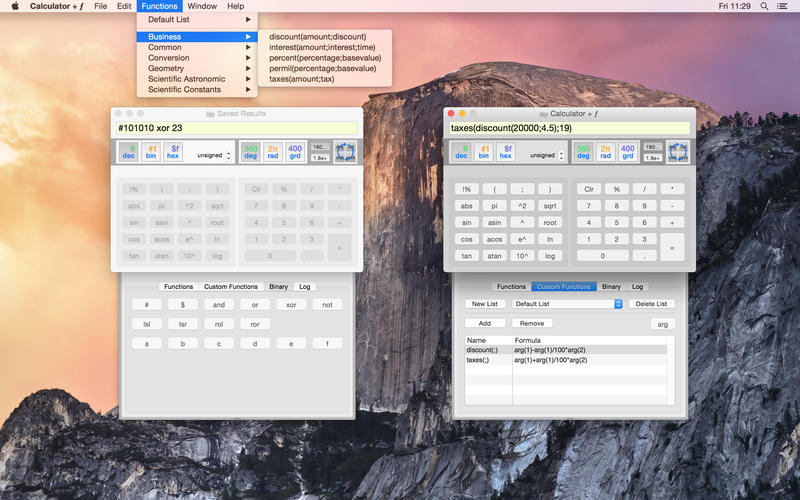
Task: Open Spotlight search in menu bar
Action: (x=764, y=6)
